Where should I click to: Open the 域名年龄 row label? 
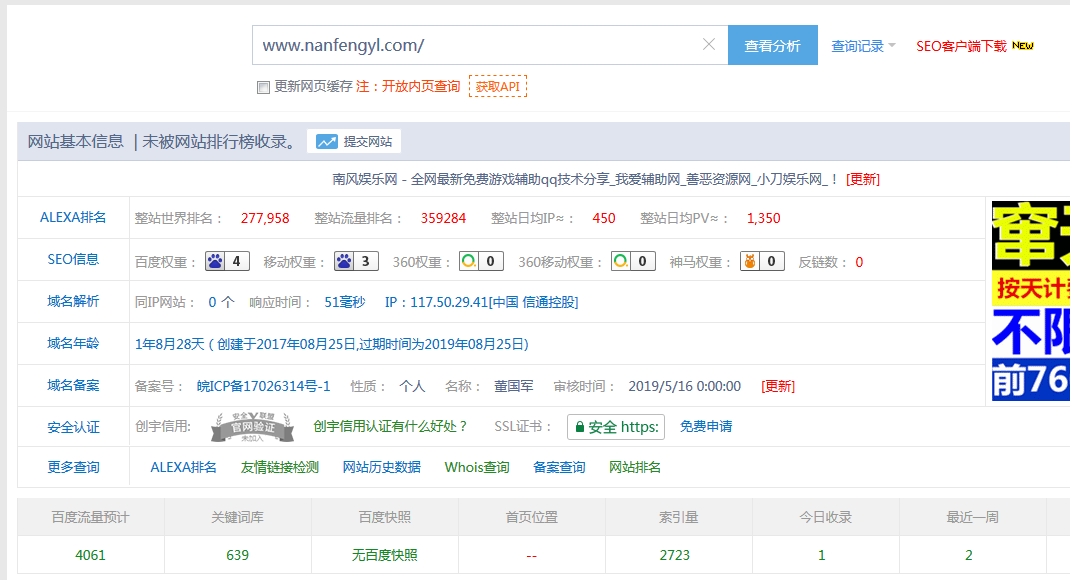point(73,343)
